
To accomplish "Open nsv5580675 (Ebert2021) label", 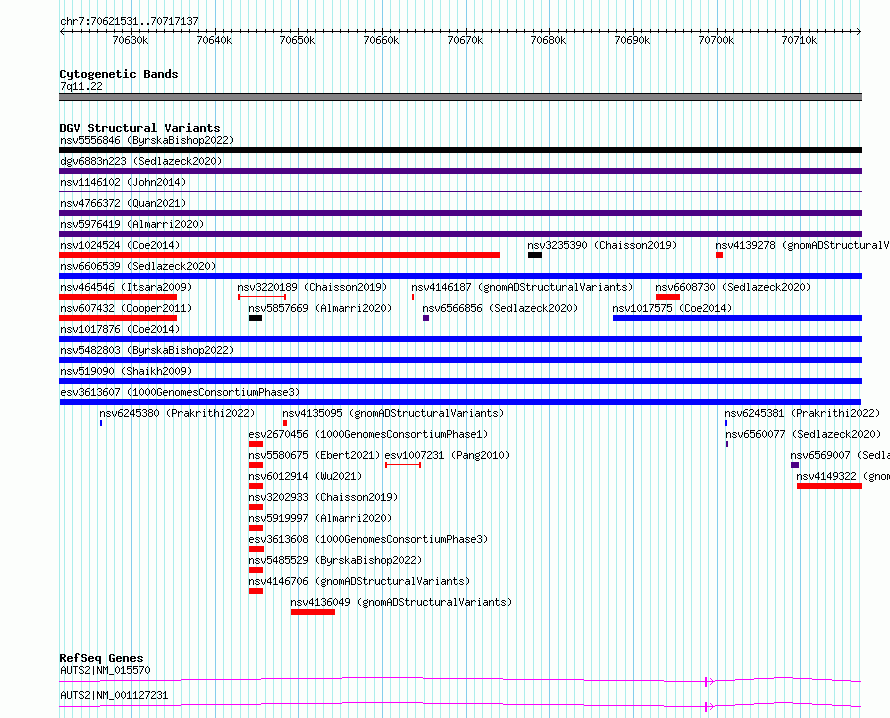I will 314,455.
